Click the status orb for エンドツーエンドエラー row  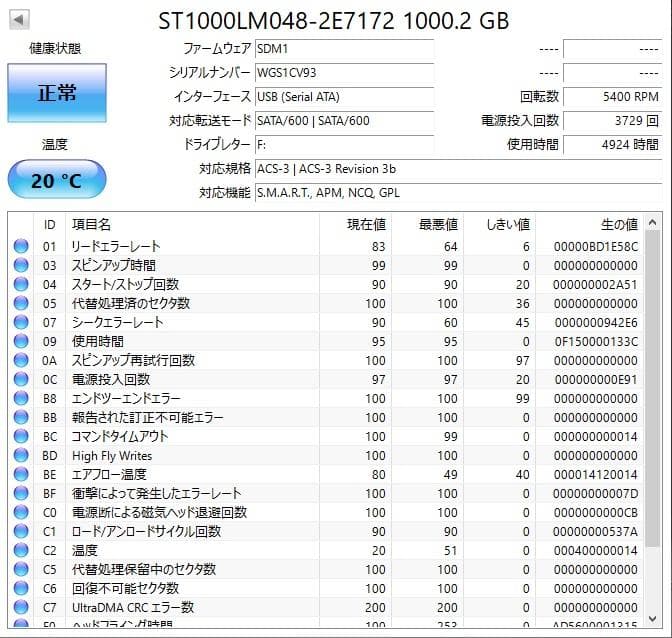pyautogui.click(x=21, y=398)
